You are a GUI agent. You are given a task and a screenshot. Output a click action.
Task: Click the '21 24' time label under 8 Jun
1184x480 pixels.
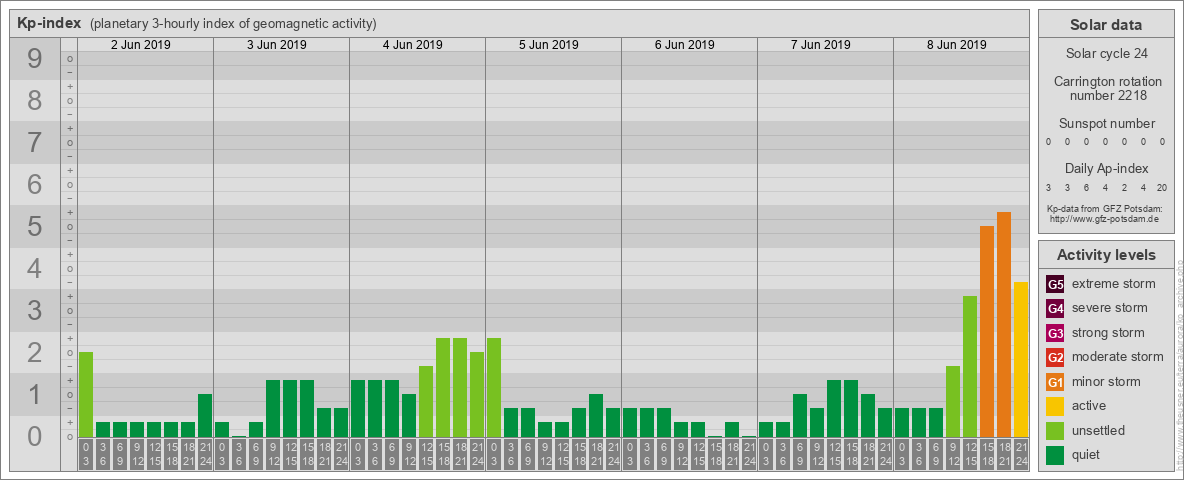(x=1021, y=454)
